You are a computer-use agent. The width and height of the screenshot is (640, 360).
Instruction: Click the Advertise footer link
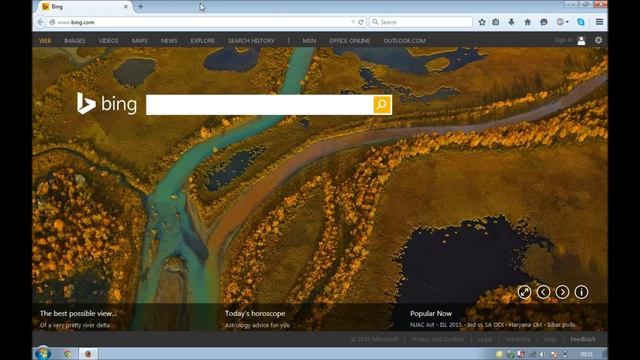tap(518, 340)
